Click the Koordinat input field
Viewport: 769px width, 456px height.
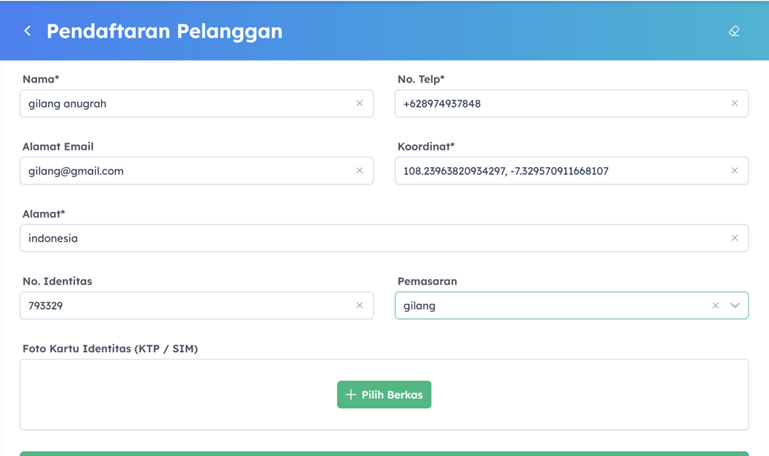[560, 171]
